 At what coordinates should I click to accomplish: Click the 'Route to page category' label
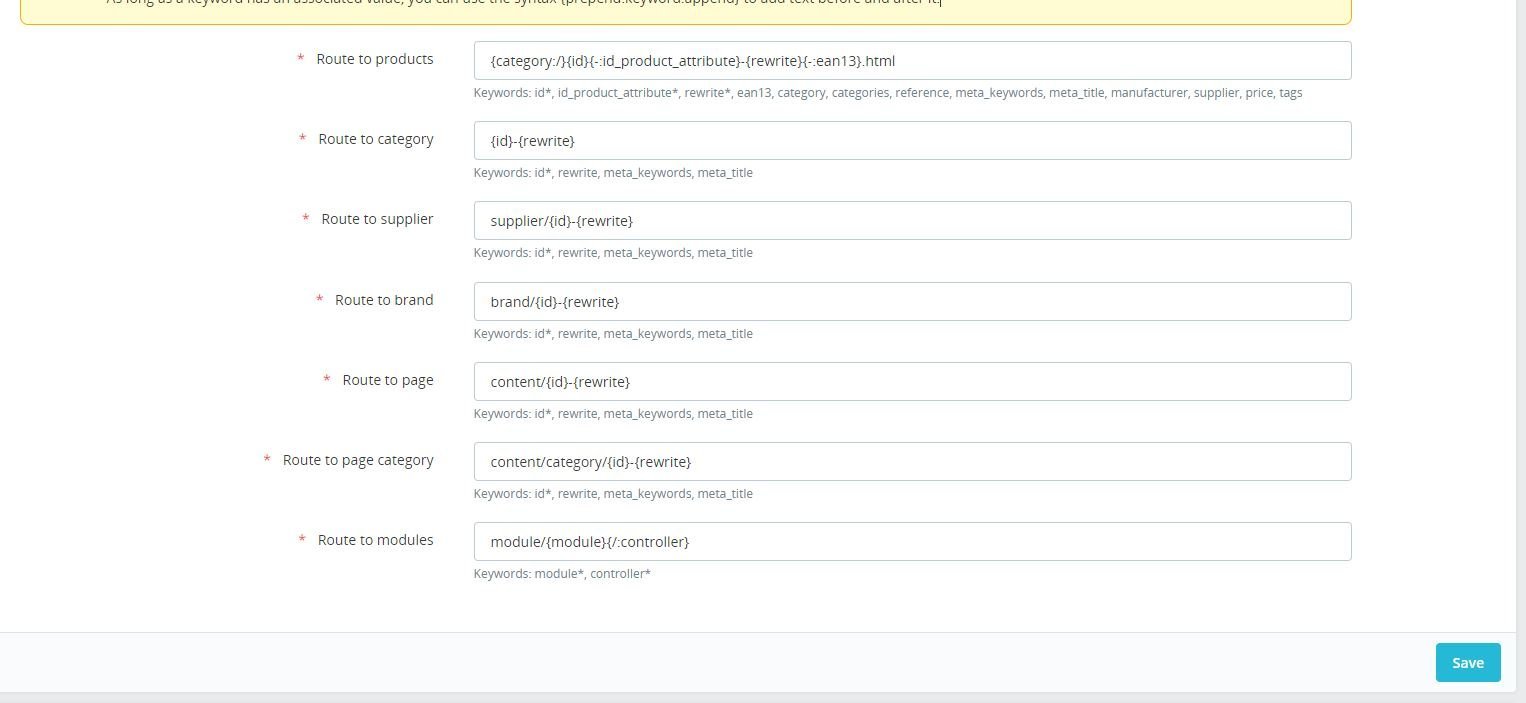tap(358, 460)
